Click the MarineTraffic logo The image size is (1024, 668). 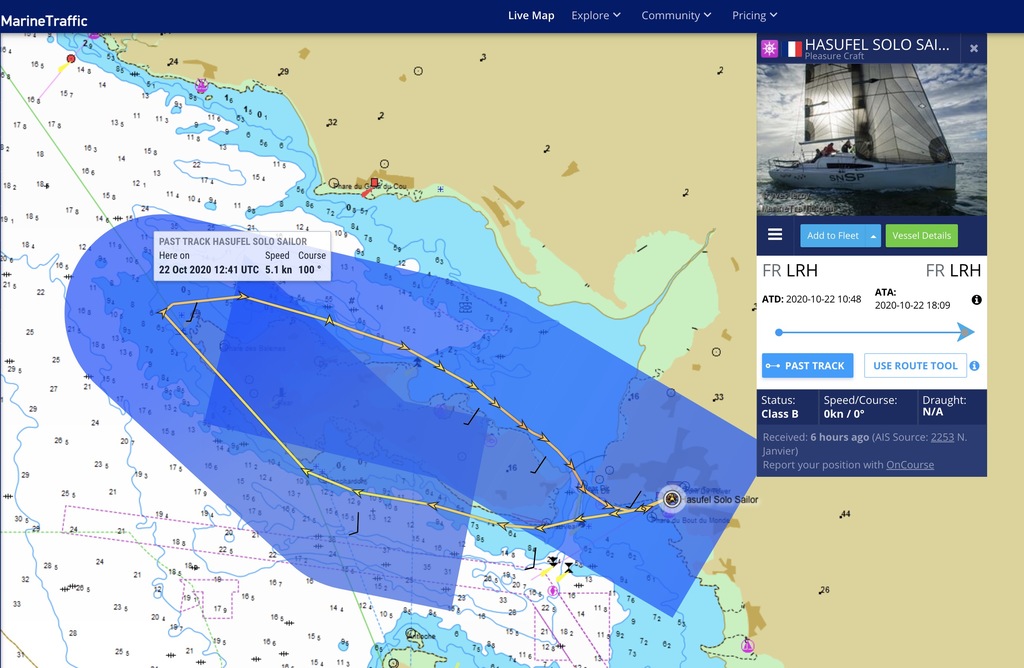pos(44,21)
